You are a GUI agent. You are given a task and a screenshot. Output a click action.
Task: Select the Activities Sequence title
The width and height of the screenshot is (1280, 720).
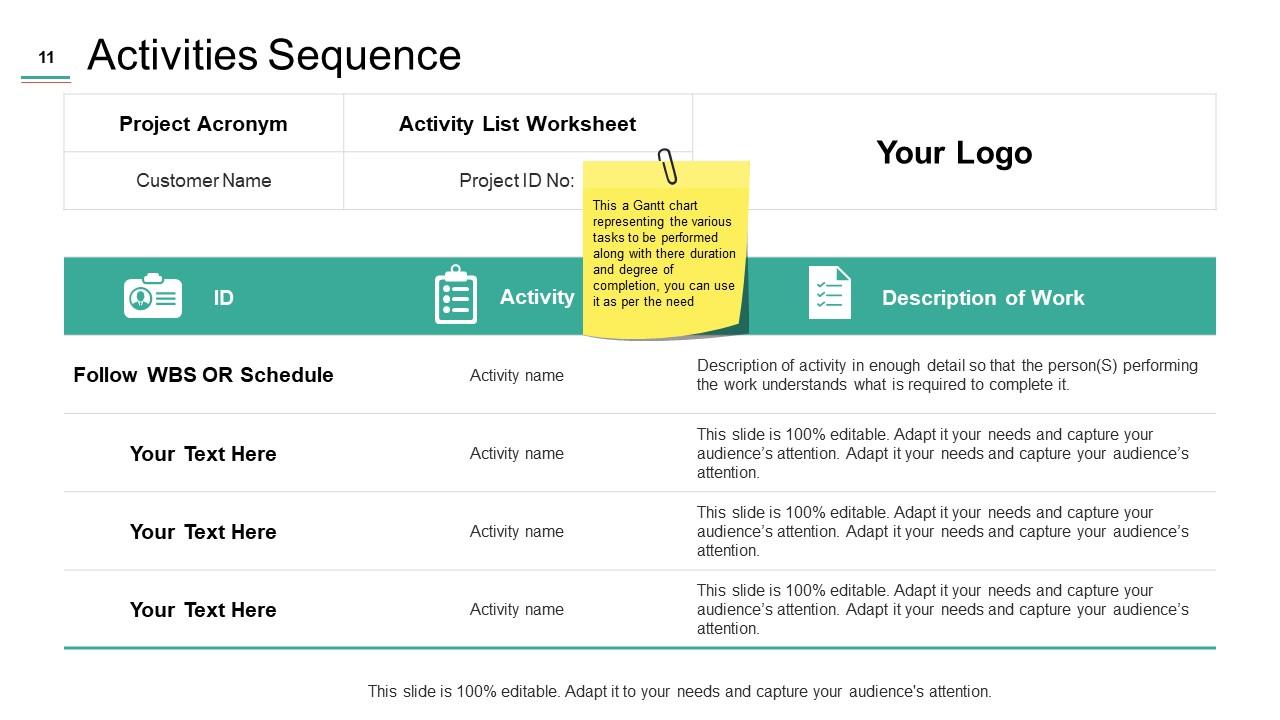click(x=274, y=55)
